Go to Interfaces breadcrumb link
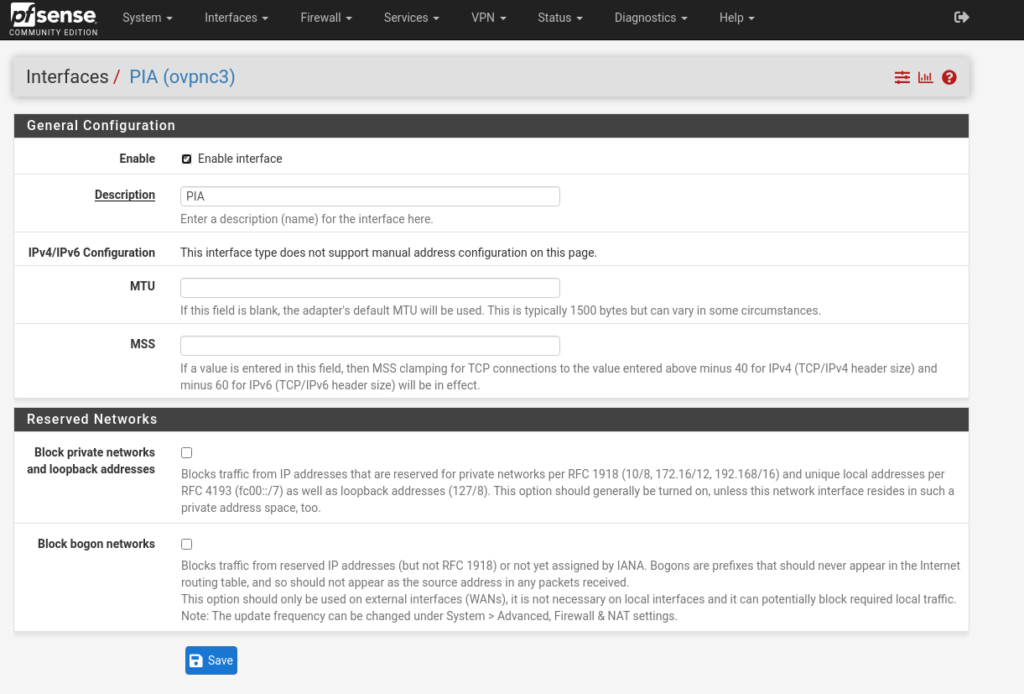This screenshot has width=1024, height=694. coord(67,77)
